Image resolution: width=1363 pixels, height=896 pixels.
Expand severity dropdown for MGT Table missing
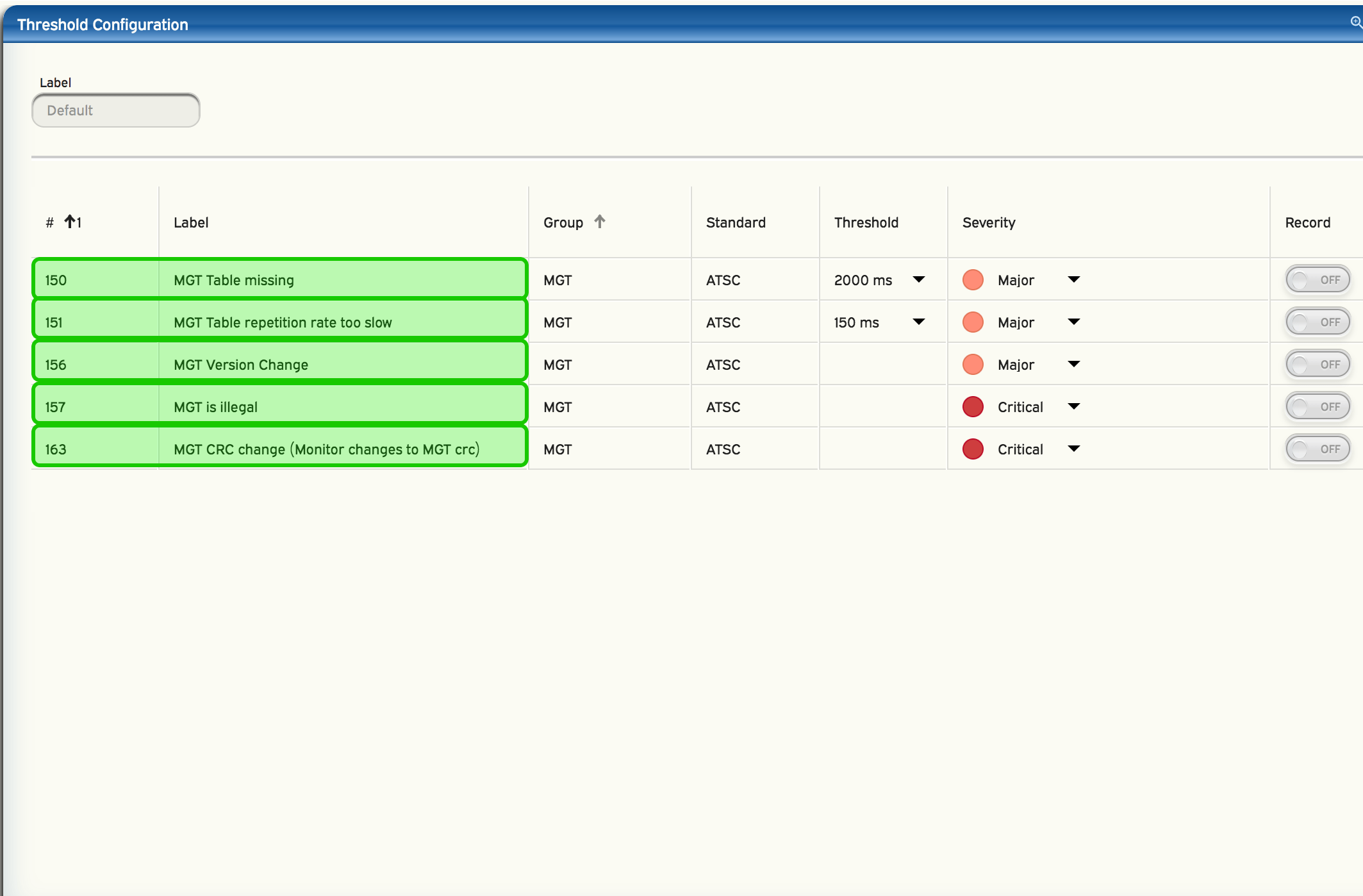[x=1074, y=279]
